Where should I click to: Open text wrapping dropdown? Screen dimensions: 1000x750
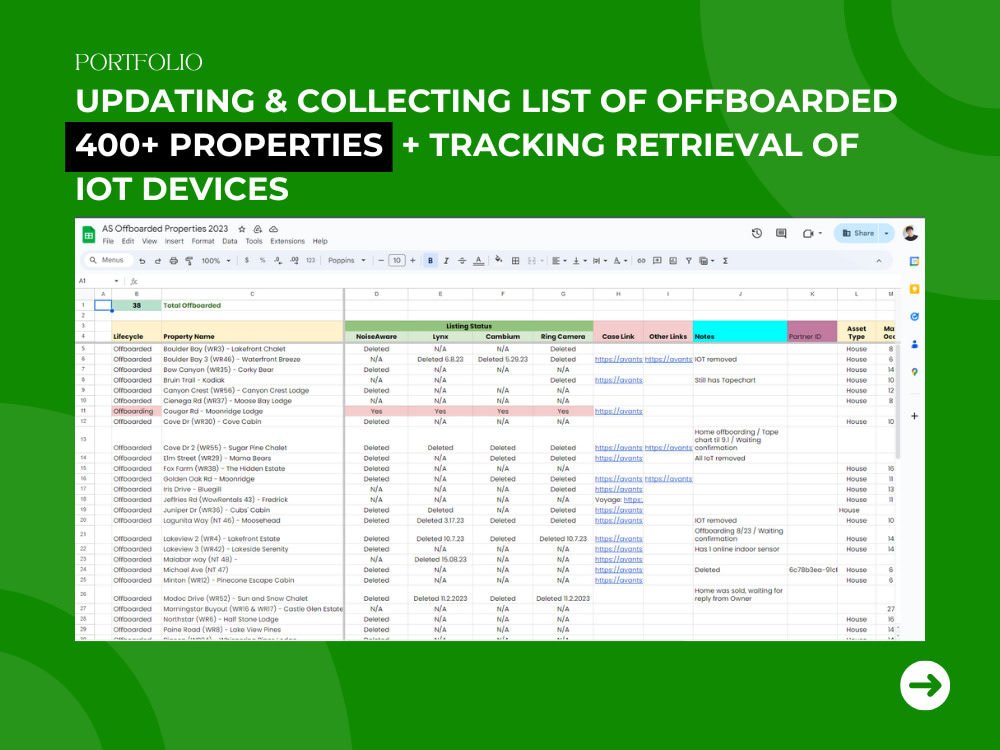pyautogui.click(x=599, y=261)
